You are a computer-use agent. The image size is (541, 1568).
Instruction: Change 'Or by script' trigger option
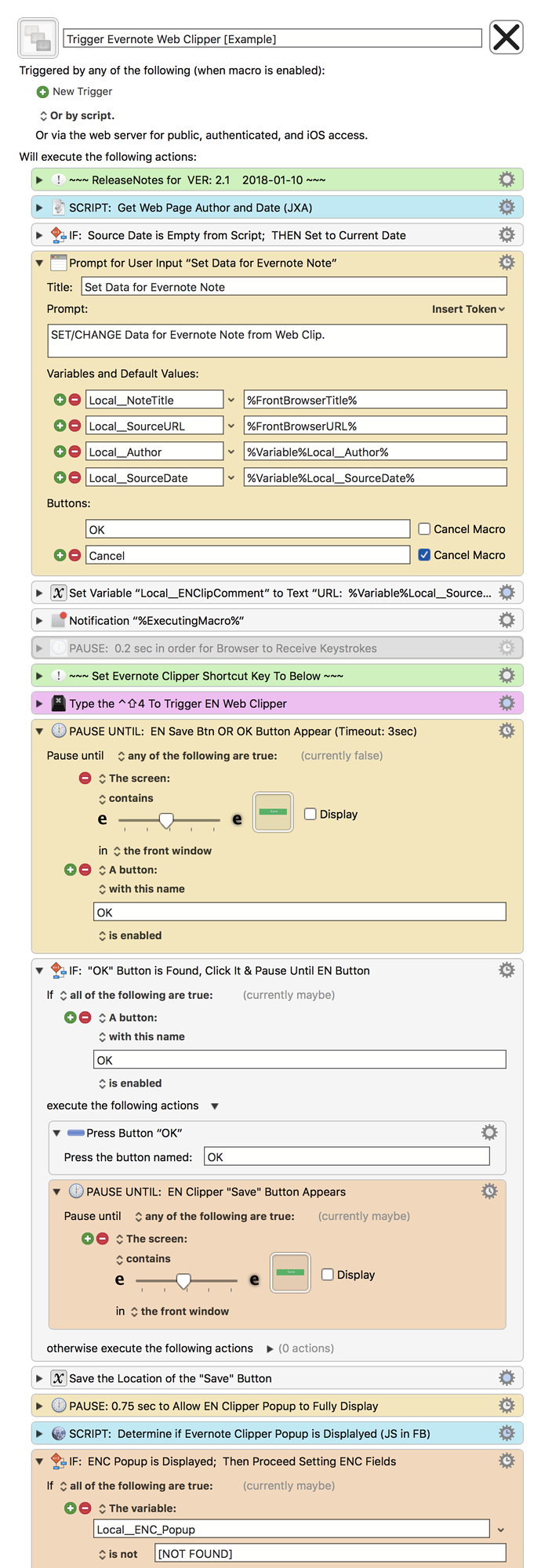pos(77,115)
